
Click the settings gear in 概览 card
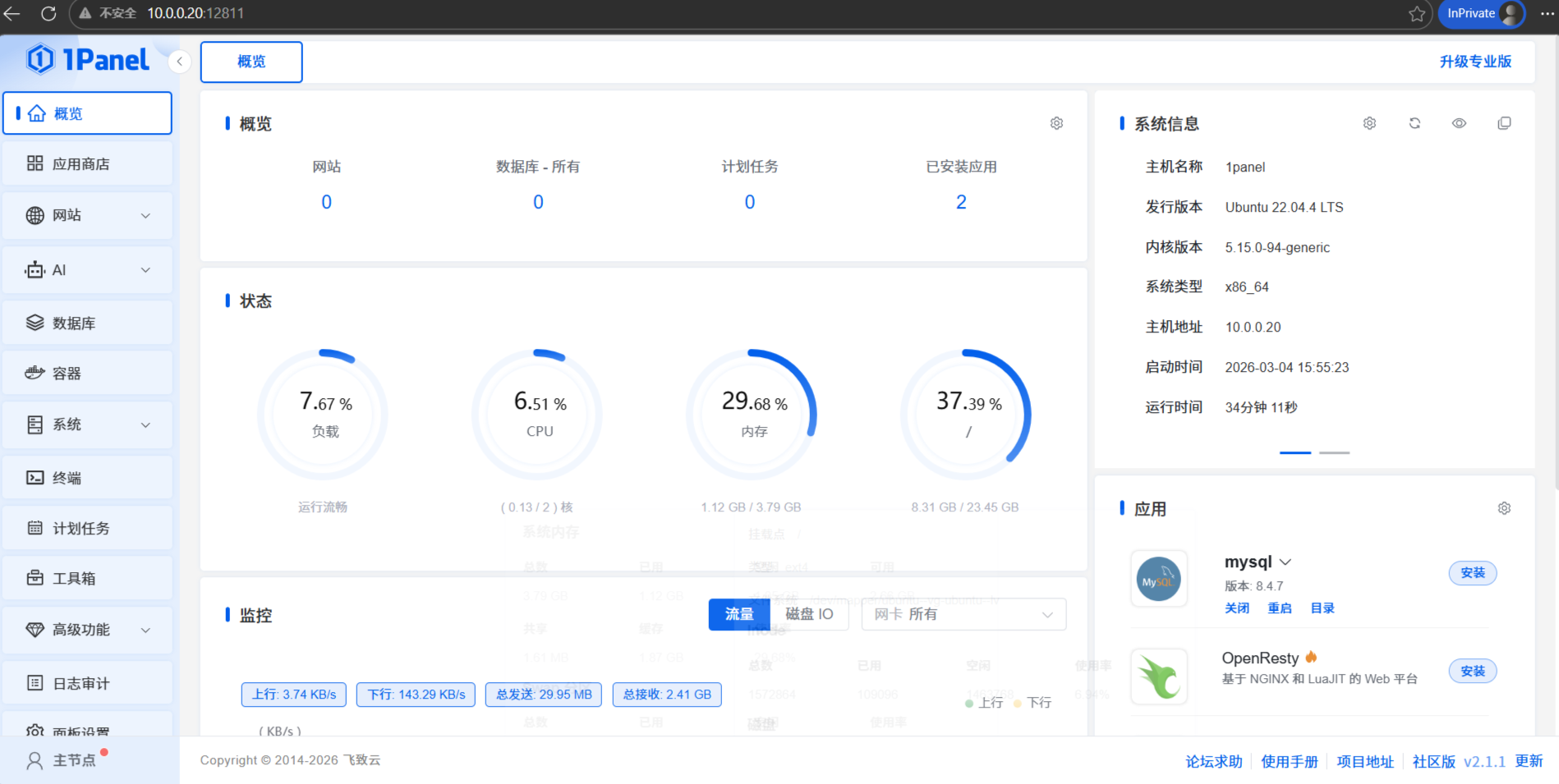[x=1056, y=123]
